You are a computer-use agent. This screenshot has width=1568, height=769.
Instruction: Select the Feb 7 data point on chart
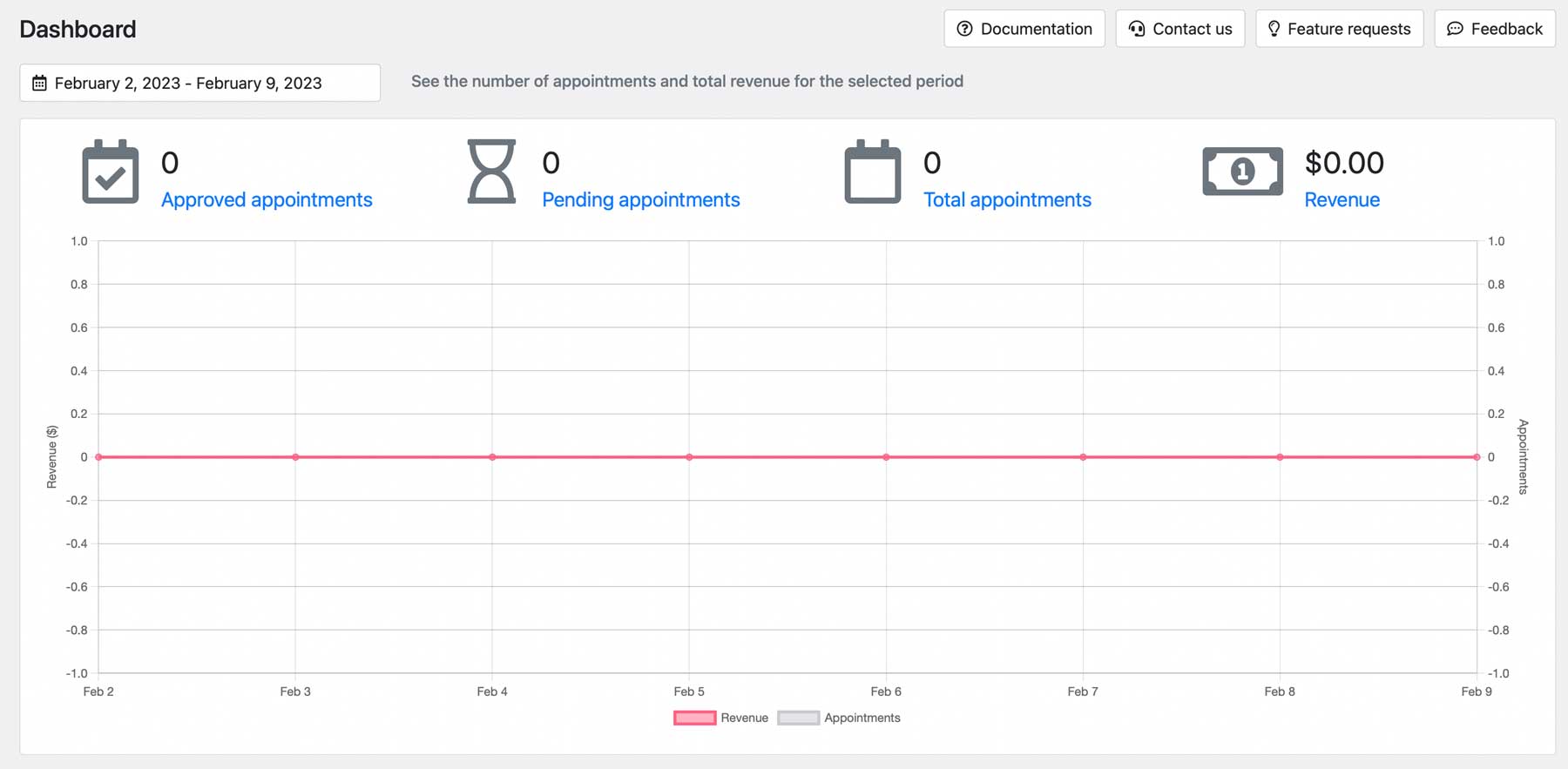(1083, 457)
